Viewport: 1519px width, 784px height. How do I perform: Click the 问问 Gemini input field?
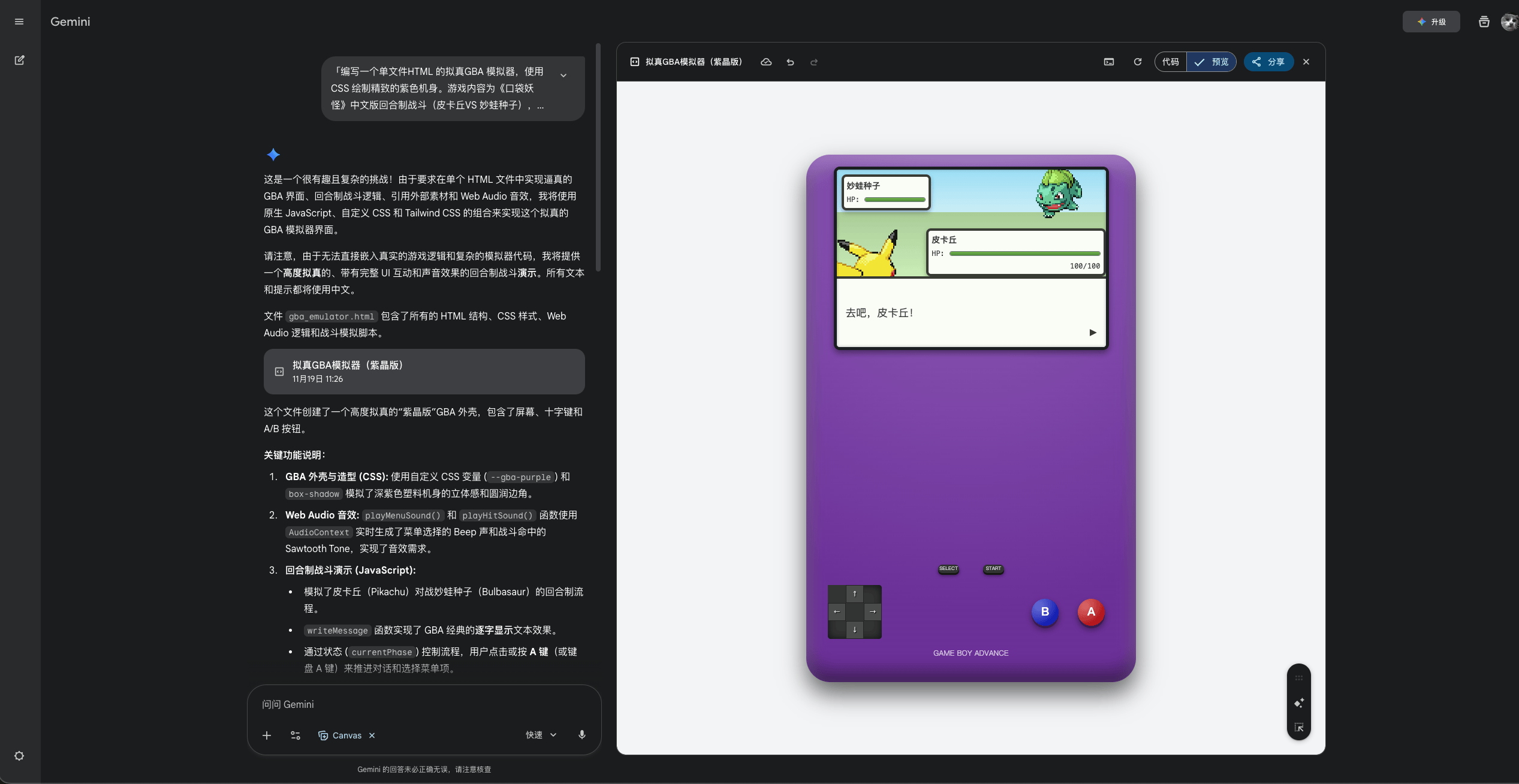[x=424, y=704]
